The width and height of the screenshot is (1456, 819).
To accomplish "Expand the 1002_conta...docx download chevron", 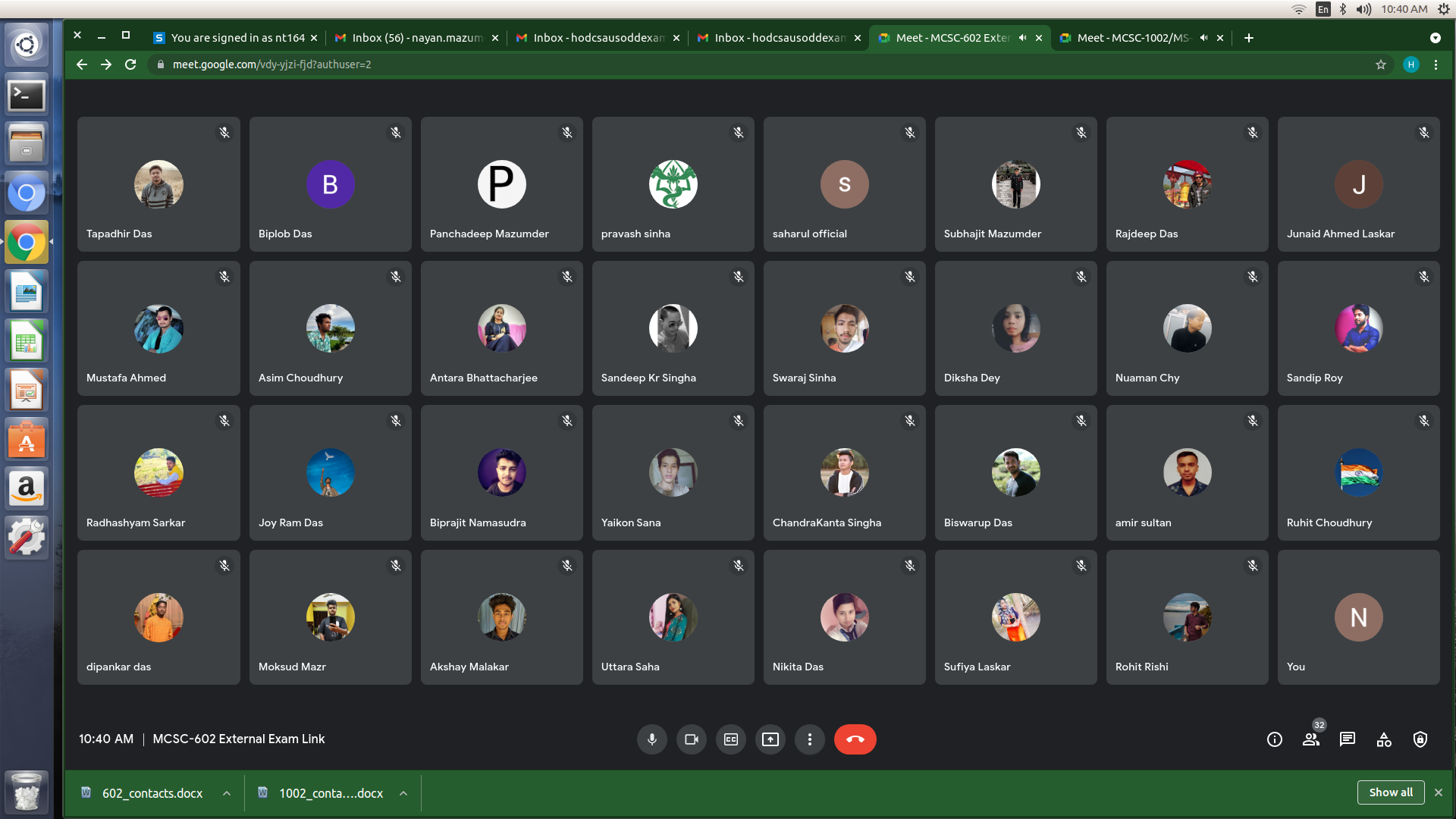I will [403, 793].
